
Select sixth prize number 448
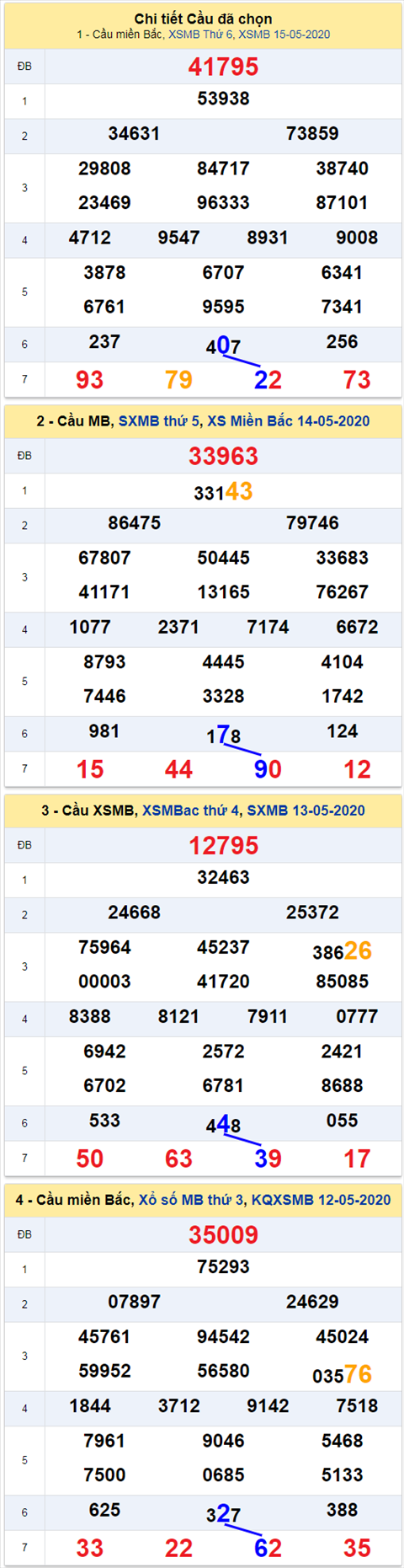223,1124
